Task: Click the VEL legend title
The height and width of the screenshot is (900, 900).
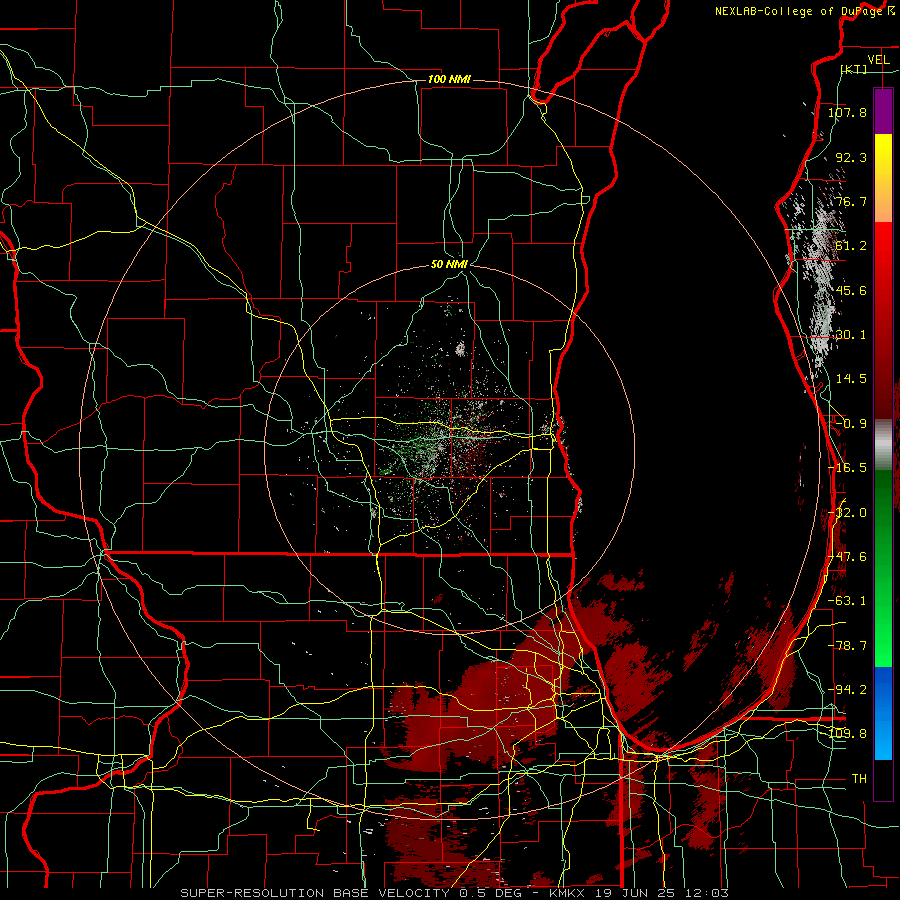Action: click(878, 60)
